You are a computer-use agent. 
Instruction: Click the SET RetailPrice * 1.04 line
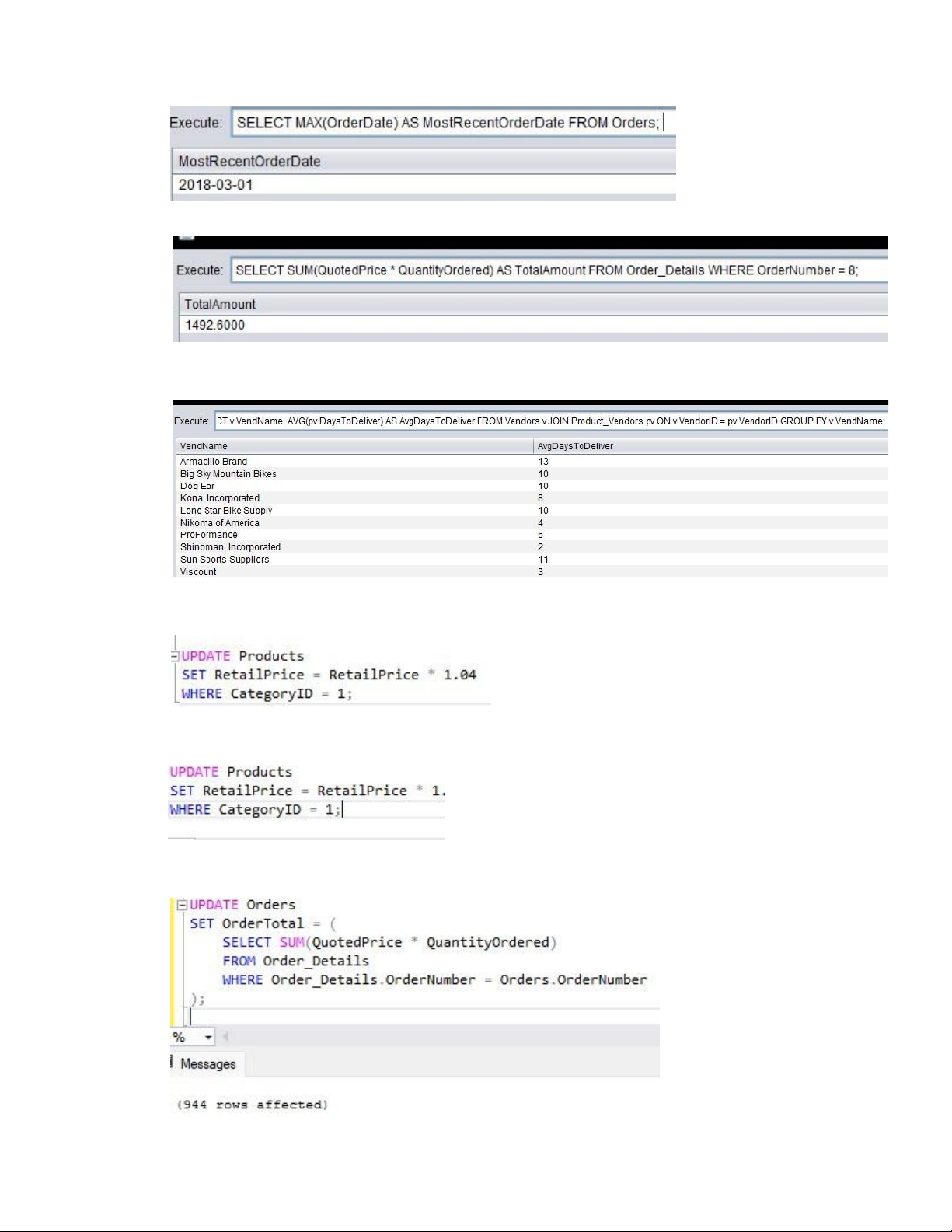click(329, 675)
